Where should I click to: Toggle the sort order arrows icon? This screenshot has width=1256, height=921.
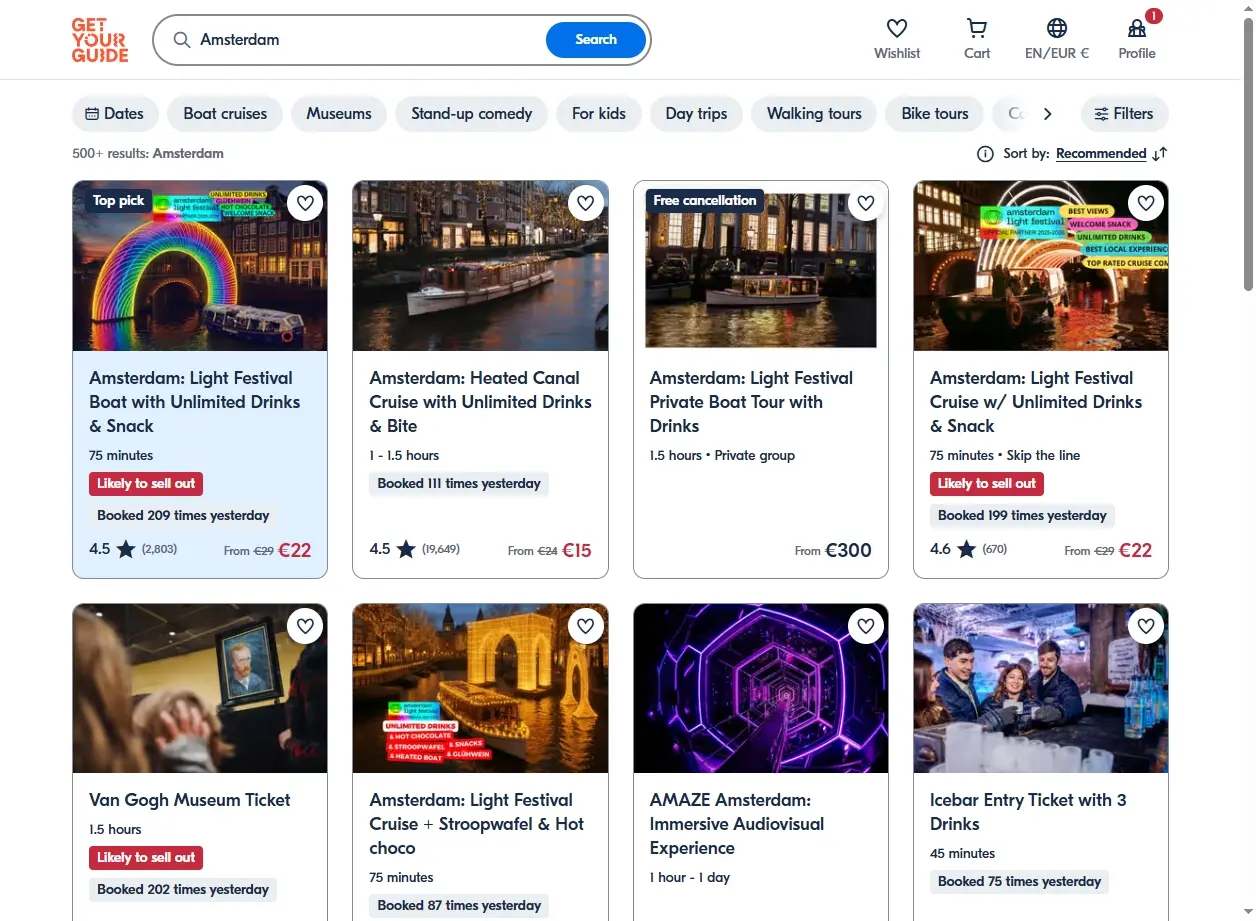(x=1160, y=154)
